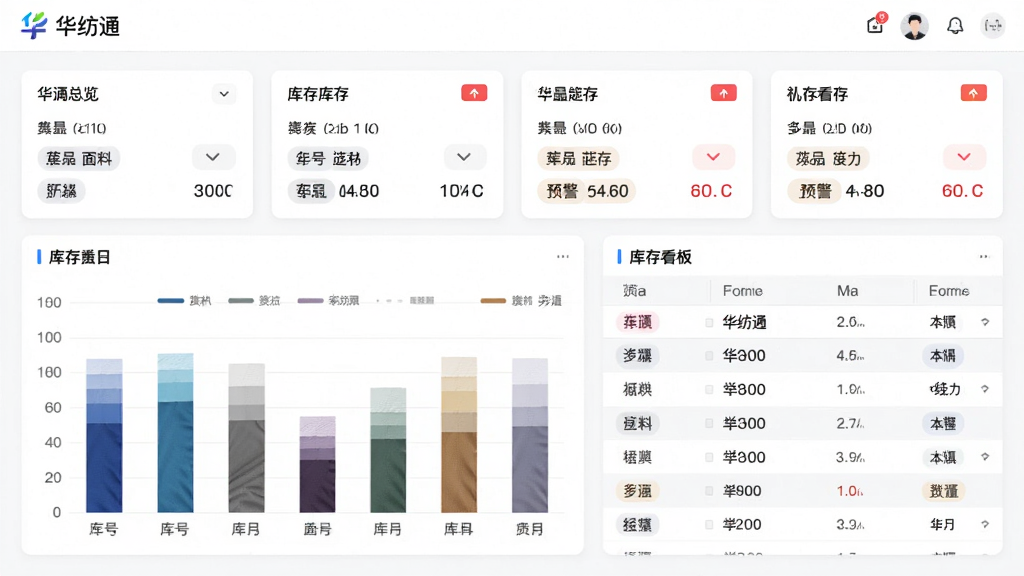The width and height of the screenshot is (1024, 576).
Task: Tick the checkbox in the grey 1.0 row
Action: (x=709, y=390)
